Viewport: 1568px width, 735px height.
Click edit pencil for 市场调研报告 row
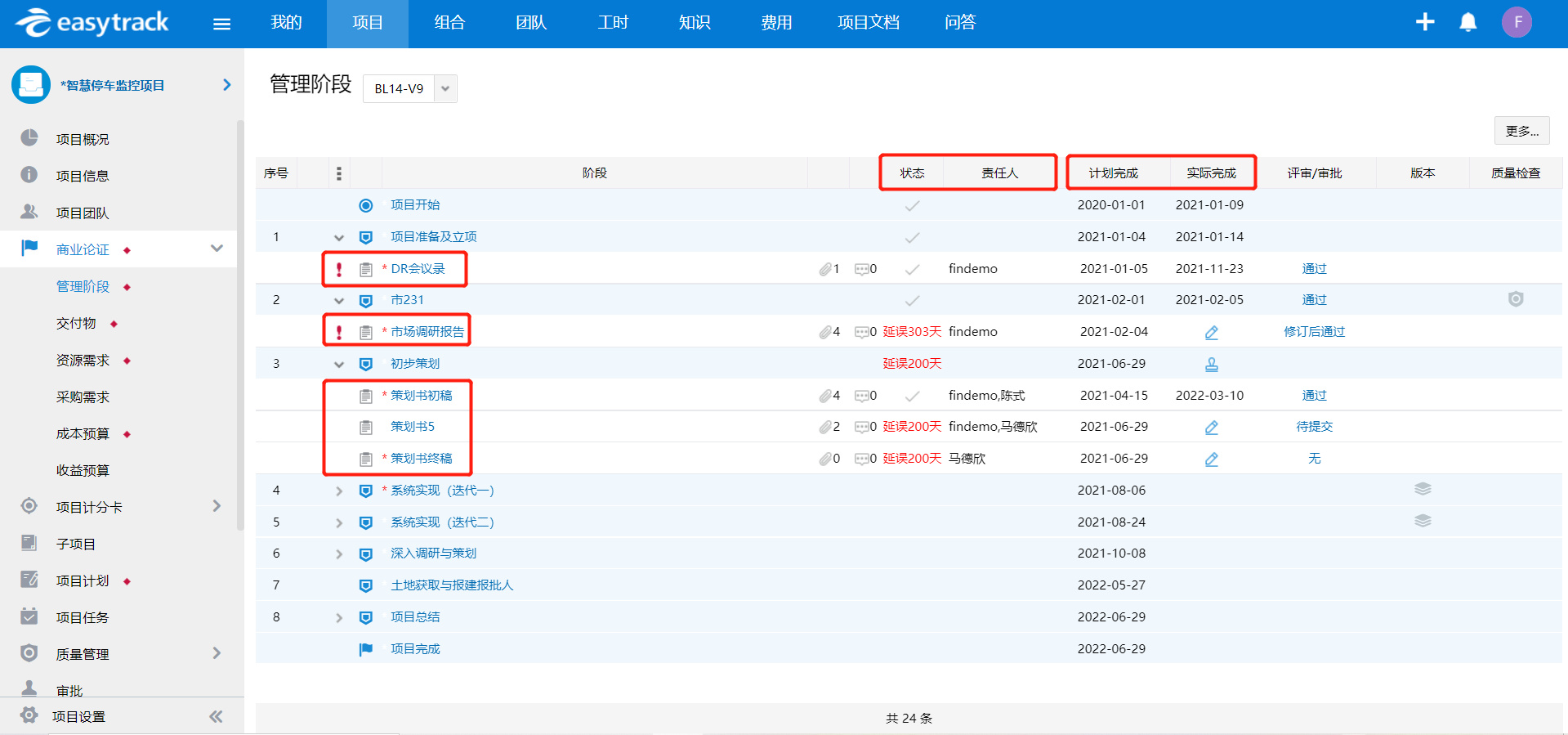1212,333
